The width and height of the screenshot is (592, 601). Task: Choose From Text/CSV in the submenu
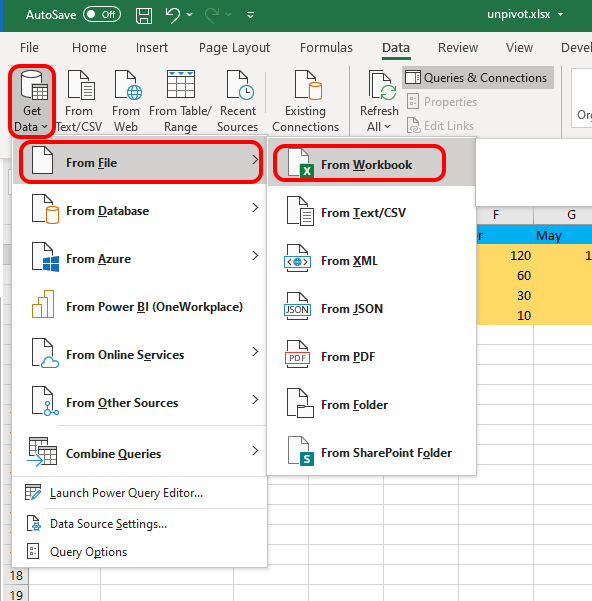tap(372, 212)
